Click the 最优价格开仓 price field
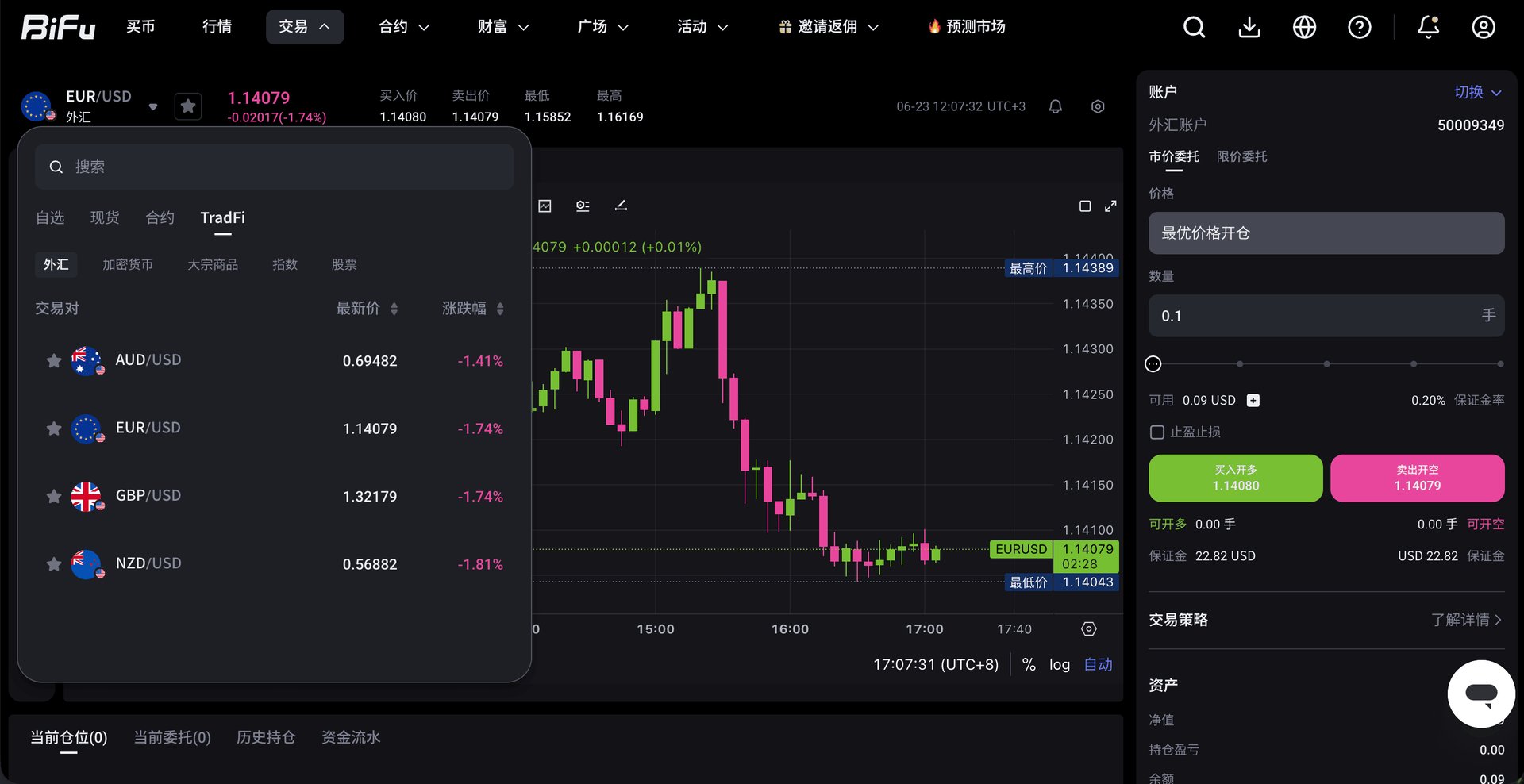The image size is (1524, 784). (x=1326, y=233)
